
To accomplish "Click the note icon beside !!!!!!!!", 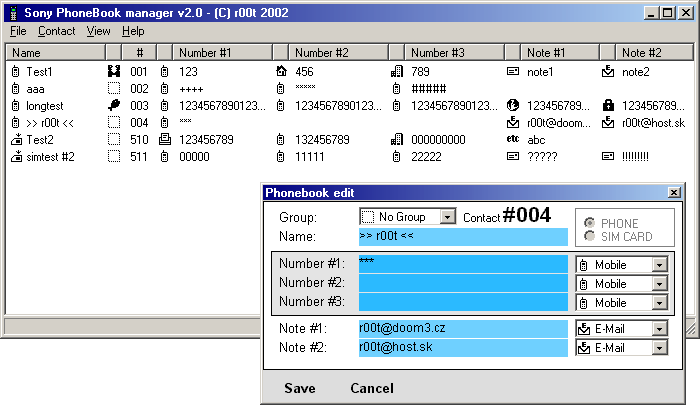I will pos(608,156).
